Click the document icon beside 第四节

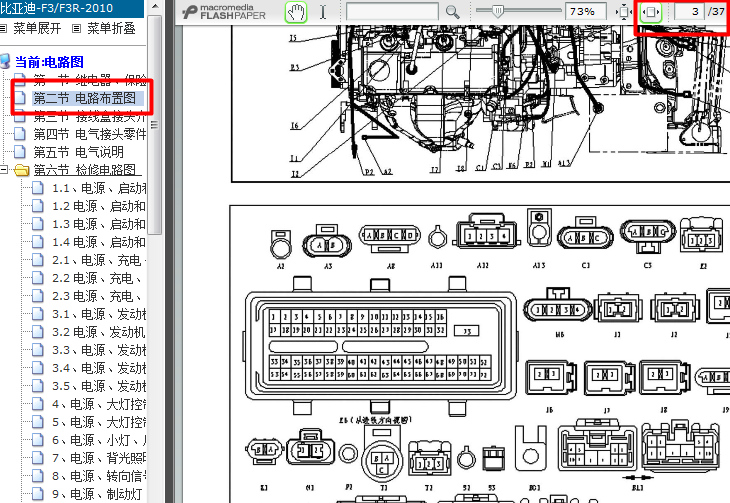coord(20,135)
